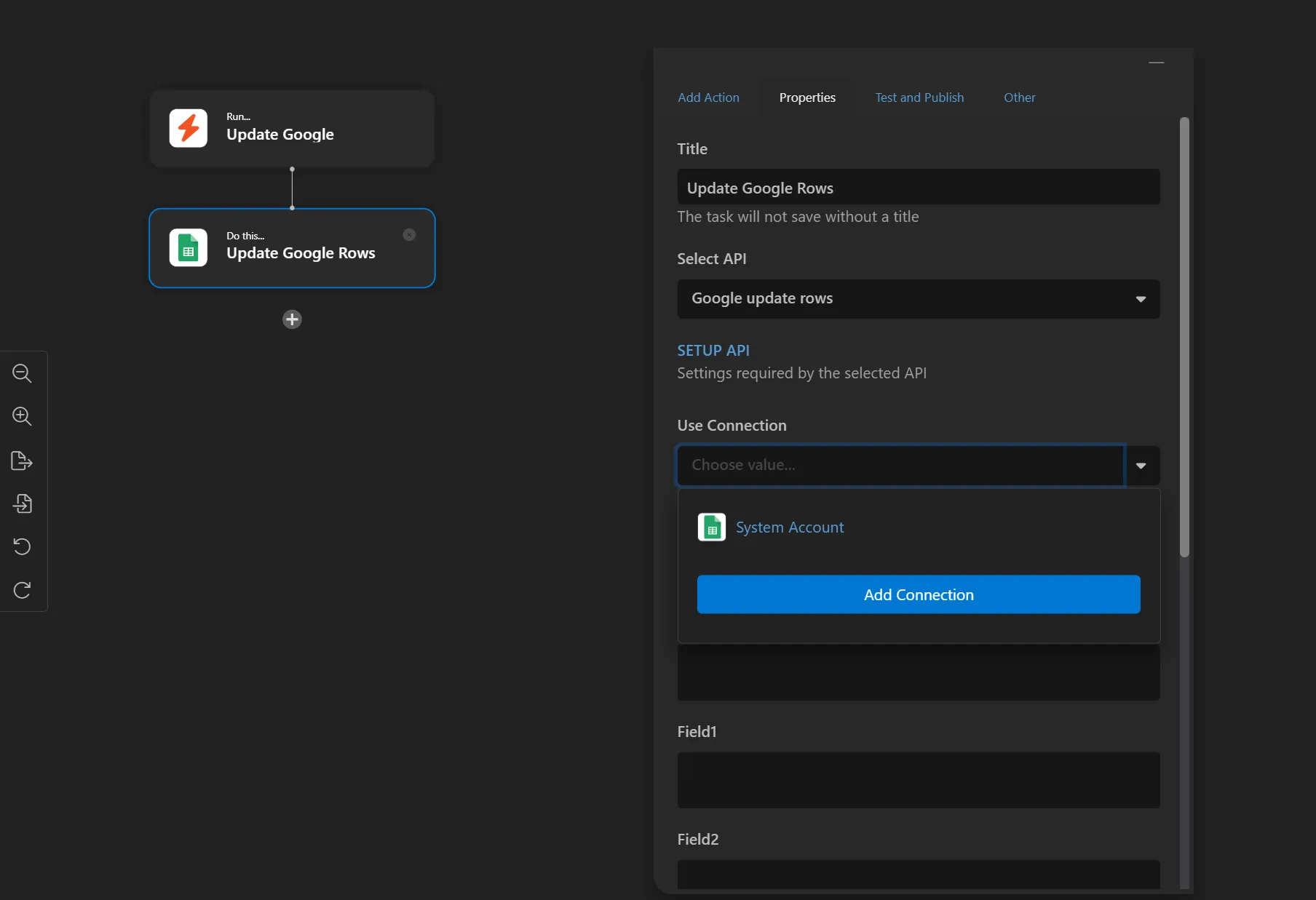Open the Test and Publish tab

coord(919,97)
